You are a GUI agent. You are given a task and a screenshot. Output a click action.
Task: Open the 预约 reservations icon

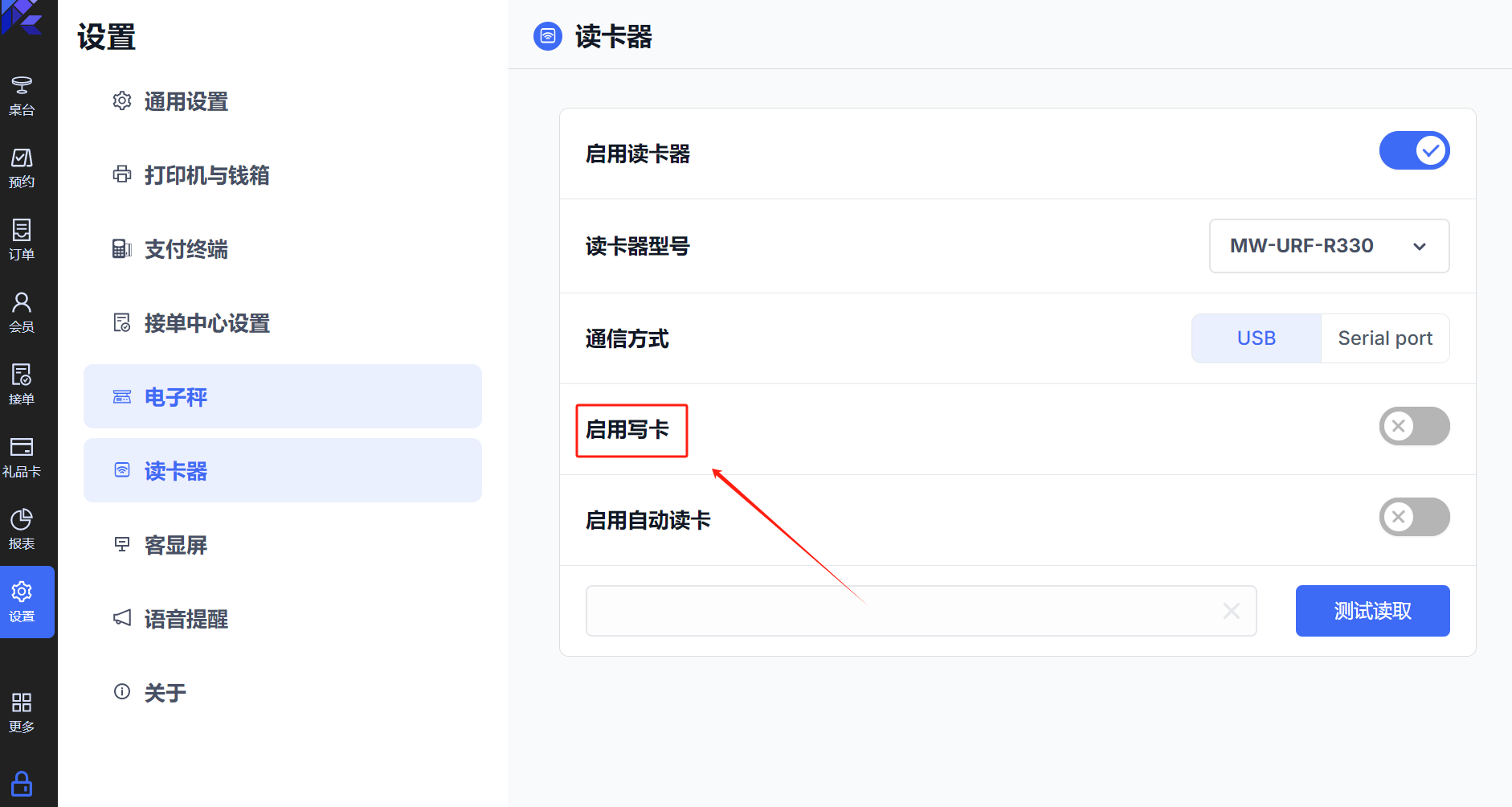point(22,169)
